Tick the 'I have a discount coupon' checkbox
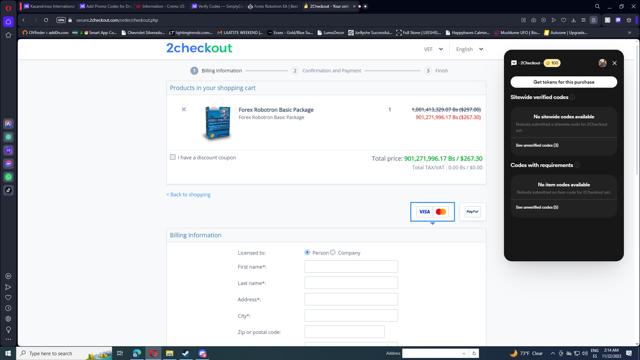This screenshot has width=640, height=360. (x=173, y=157)
